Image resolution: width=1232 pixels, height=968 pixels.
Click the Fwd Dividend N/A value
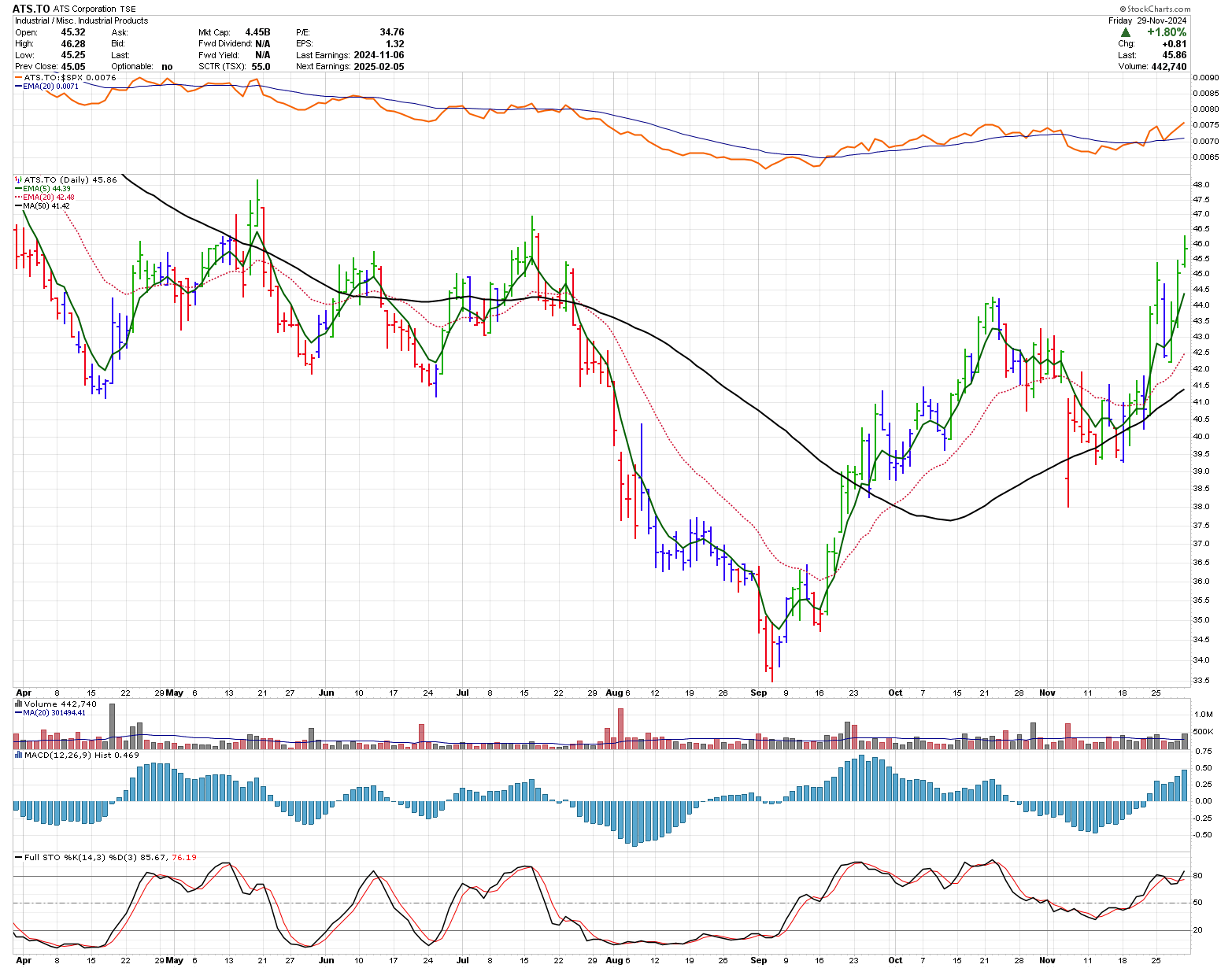[x=263, y=44]
